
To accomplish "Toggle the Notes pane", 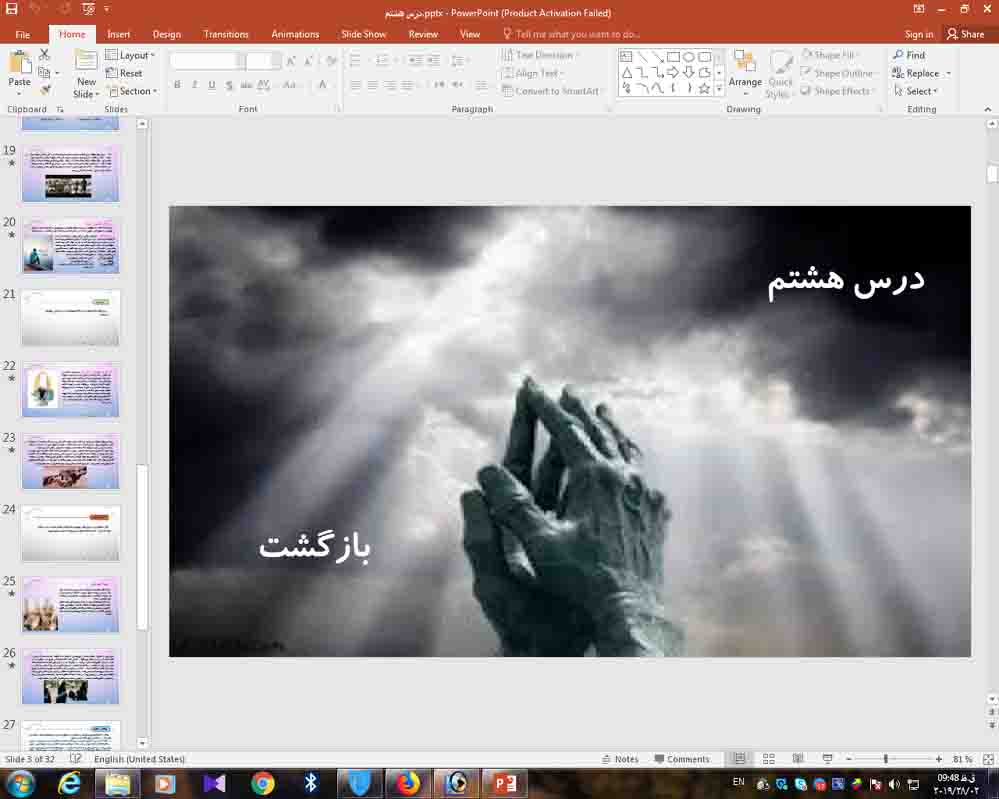I will (x=620, y=759).
